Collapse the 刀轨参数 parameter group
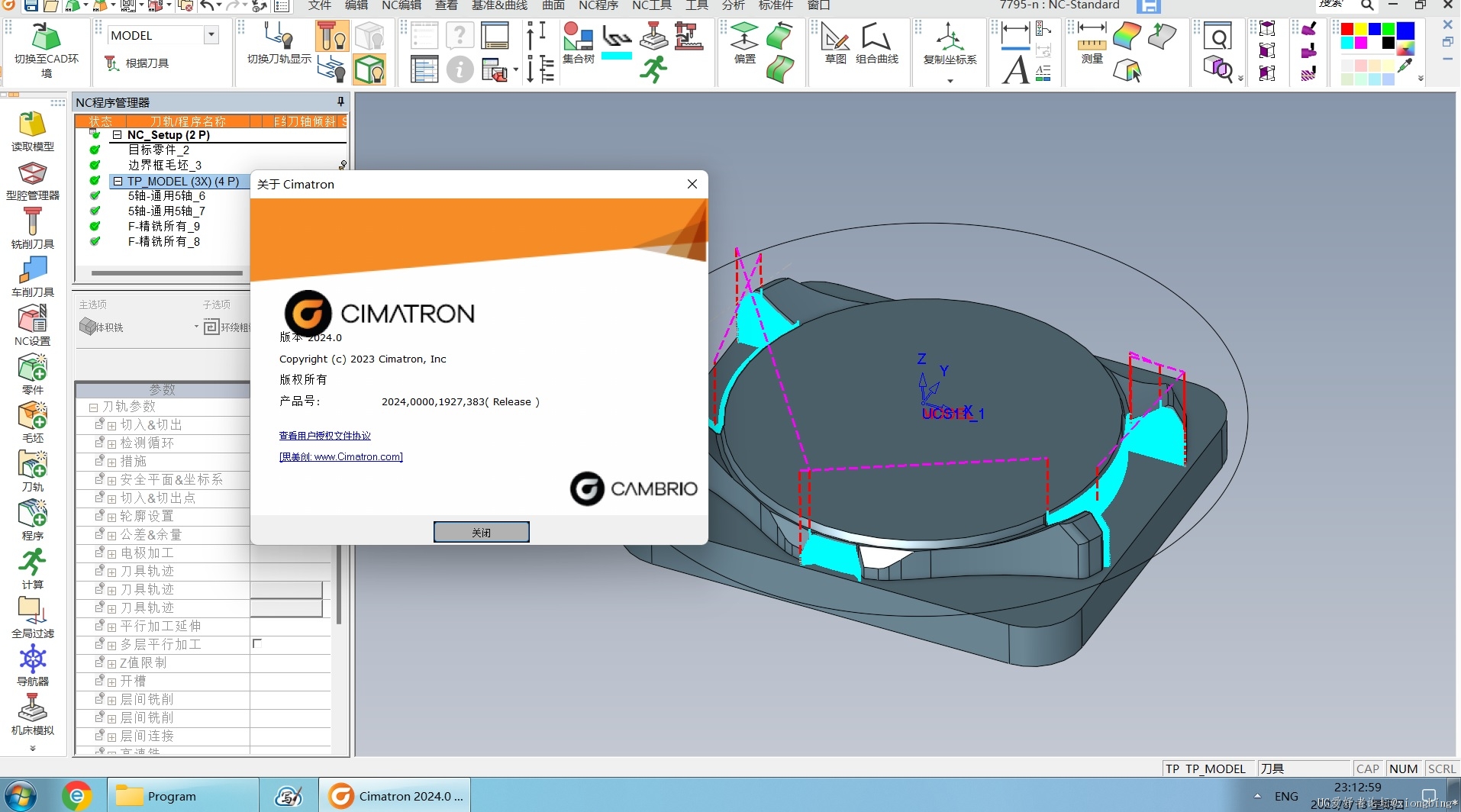The width and height of the screenshot is (1461, 812). click(x=93, y=407)
